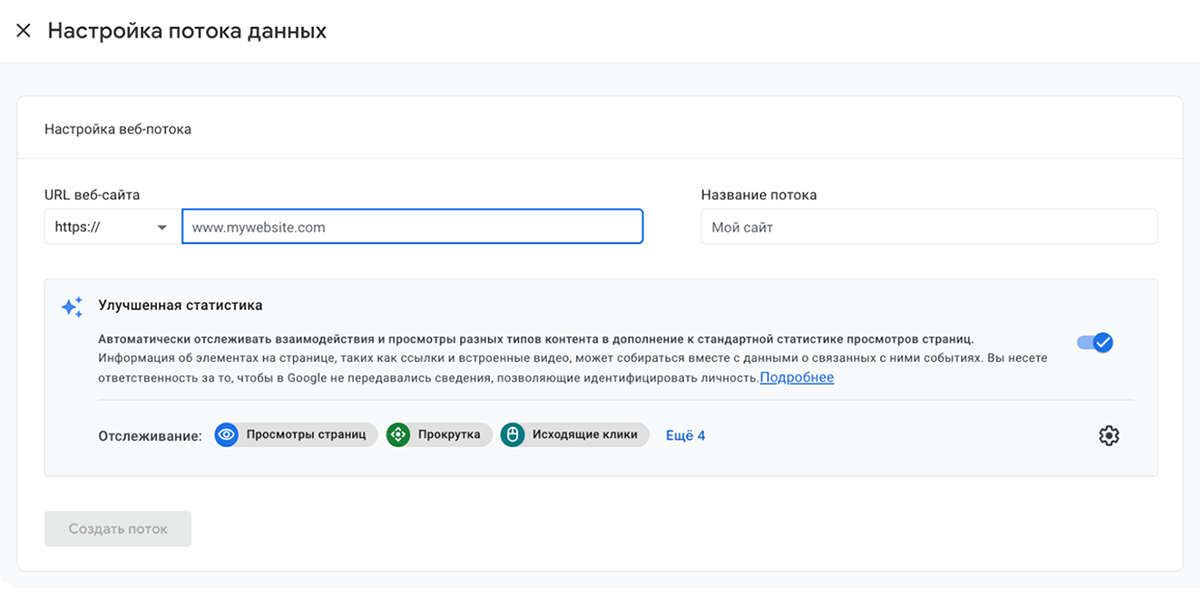Click the green Прокрутка scroll icon
This screenshot has height=600, width=1200.
398,435
